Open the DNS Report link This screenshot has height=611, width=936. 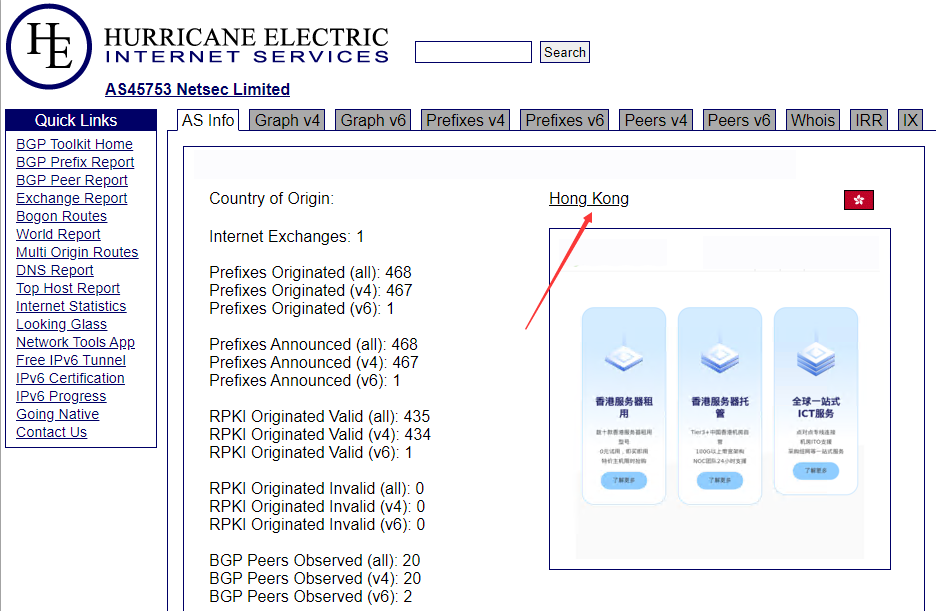pyautogui.click(x=55, y=270)
